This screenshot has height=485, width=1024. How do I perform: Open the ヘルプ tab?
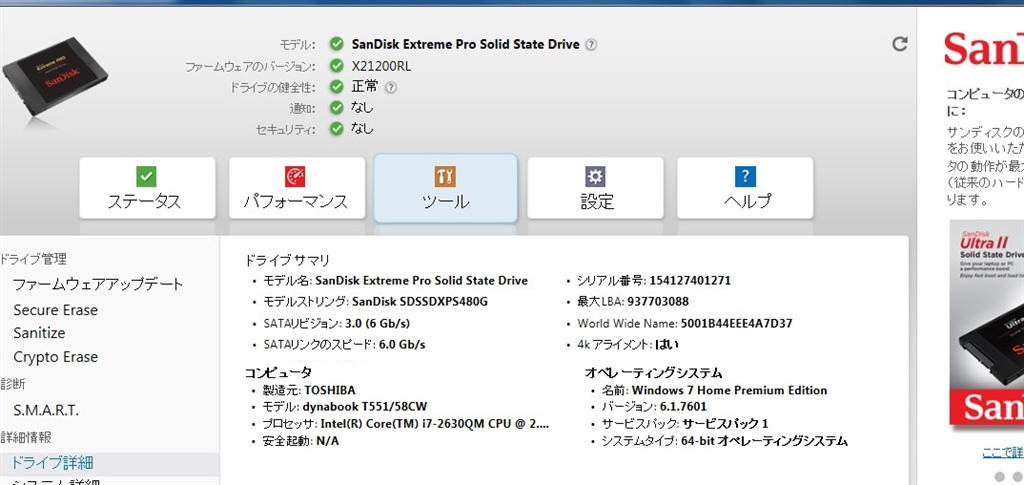(745, 188)
